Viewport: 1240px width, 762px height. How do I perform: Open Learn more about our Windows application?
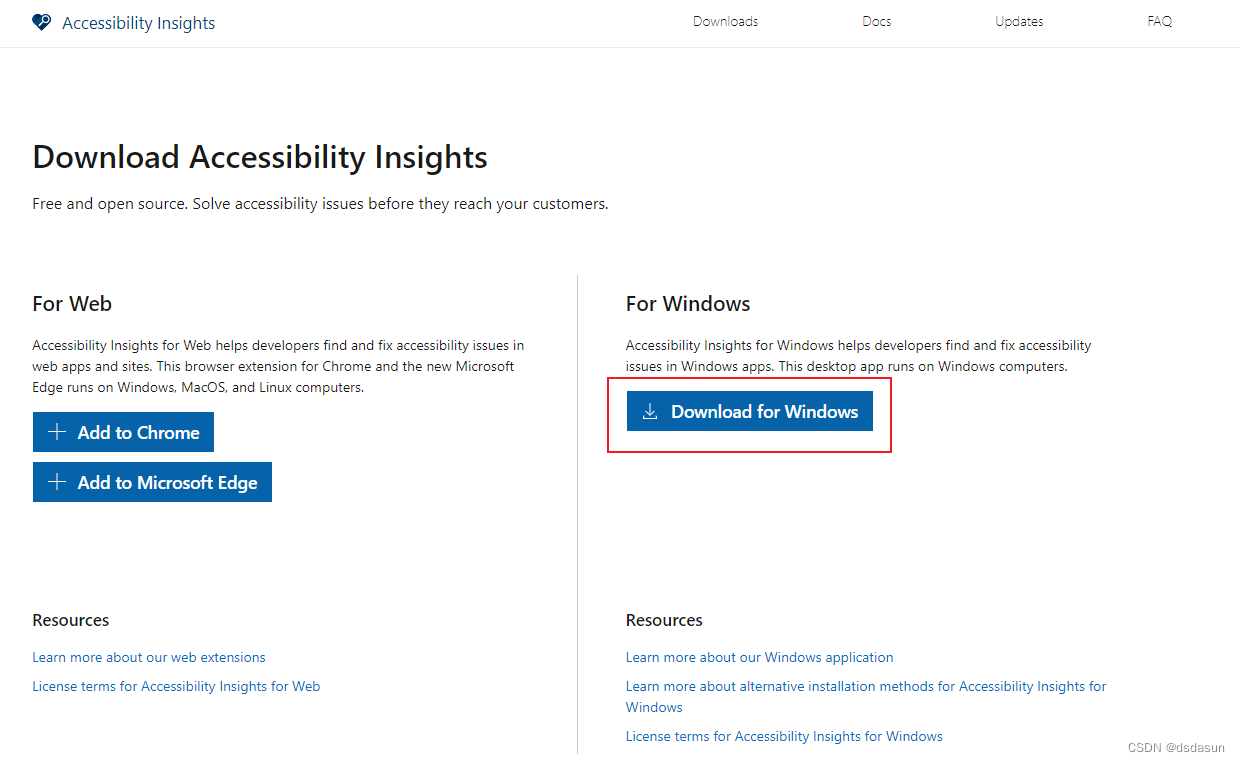click(x=759, y=657)
